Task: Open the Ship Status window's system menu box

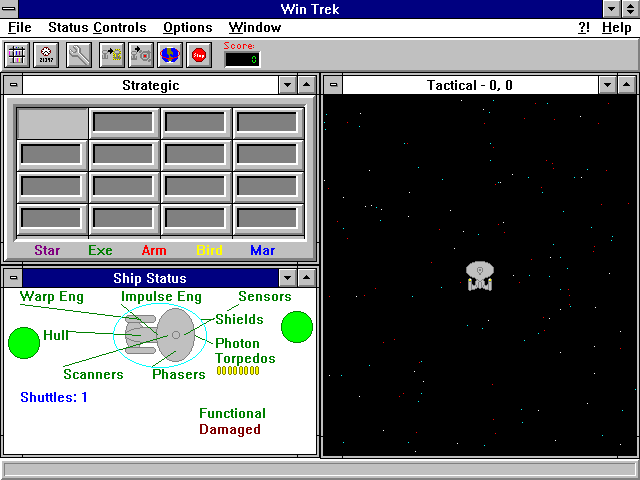Action: pos(13,278)
